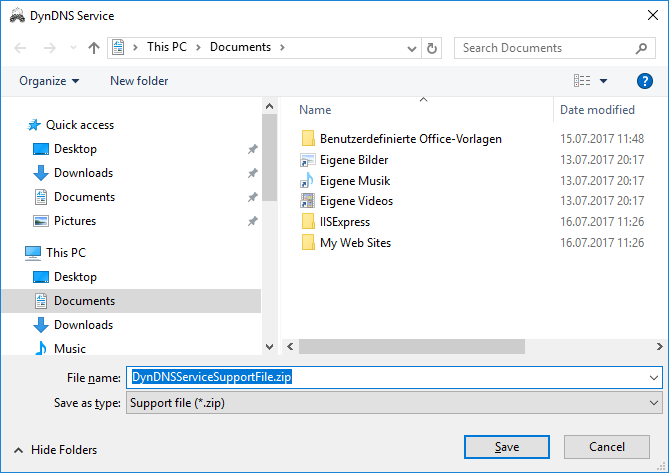Open the File name dropdown arrow
669x473 pixels.
click(x=653, y=377)
